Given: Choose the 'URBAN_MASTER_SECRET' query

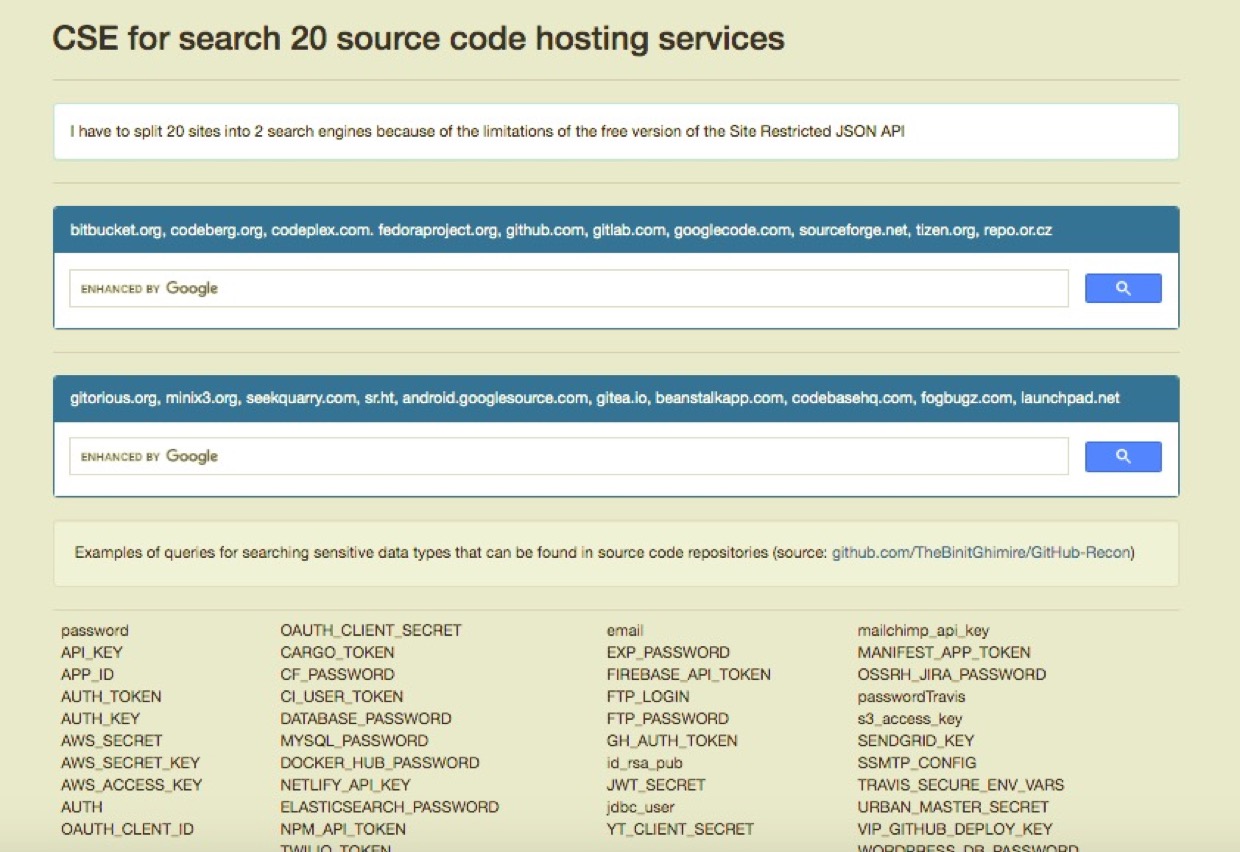Looking at the screenshot, I should pyautogui.click(x=953, y=806).
